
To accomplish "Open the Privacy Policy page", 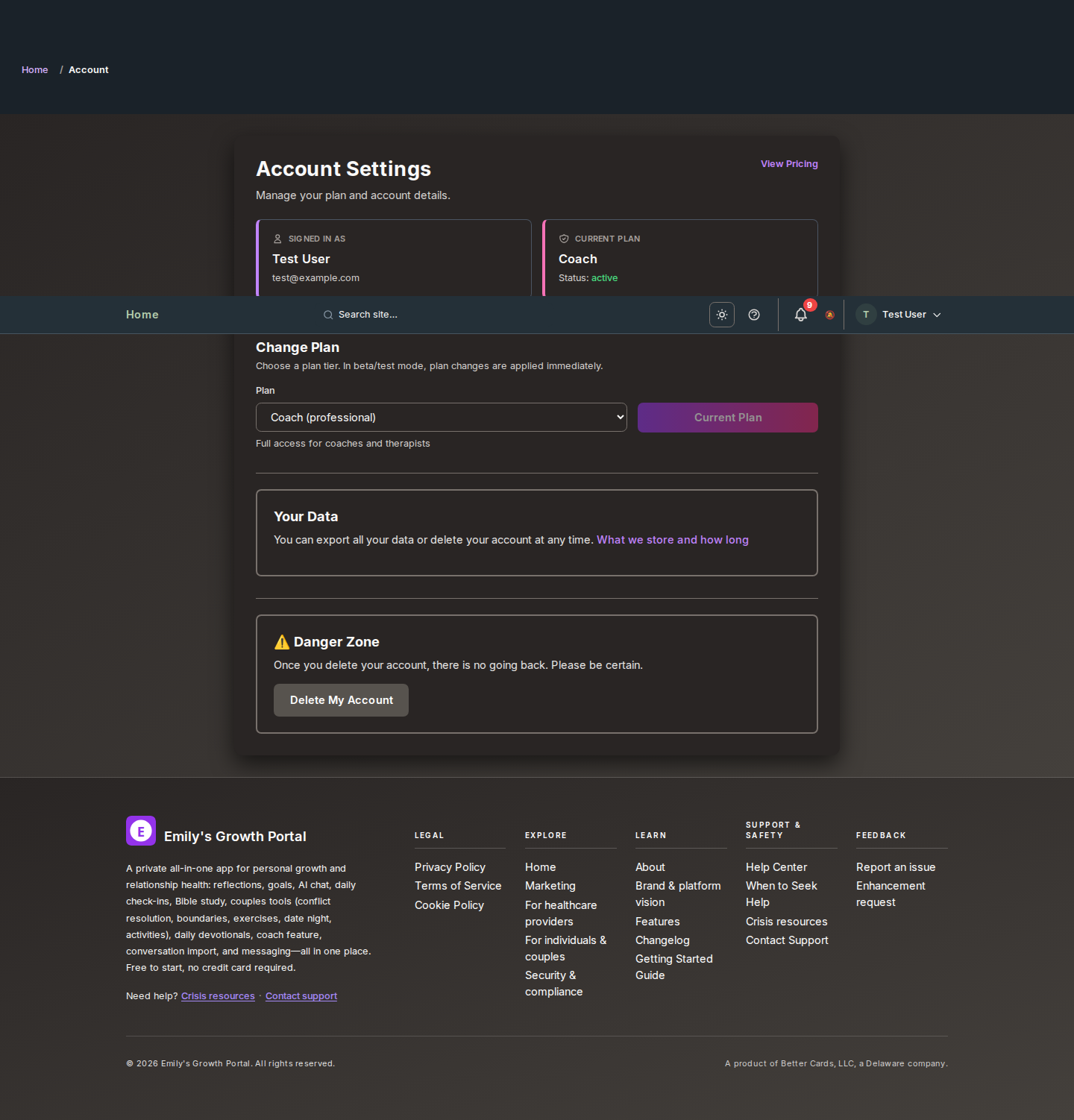I will (450, 867).
